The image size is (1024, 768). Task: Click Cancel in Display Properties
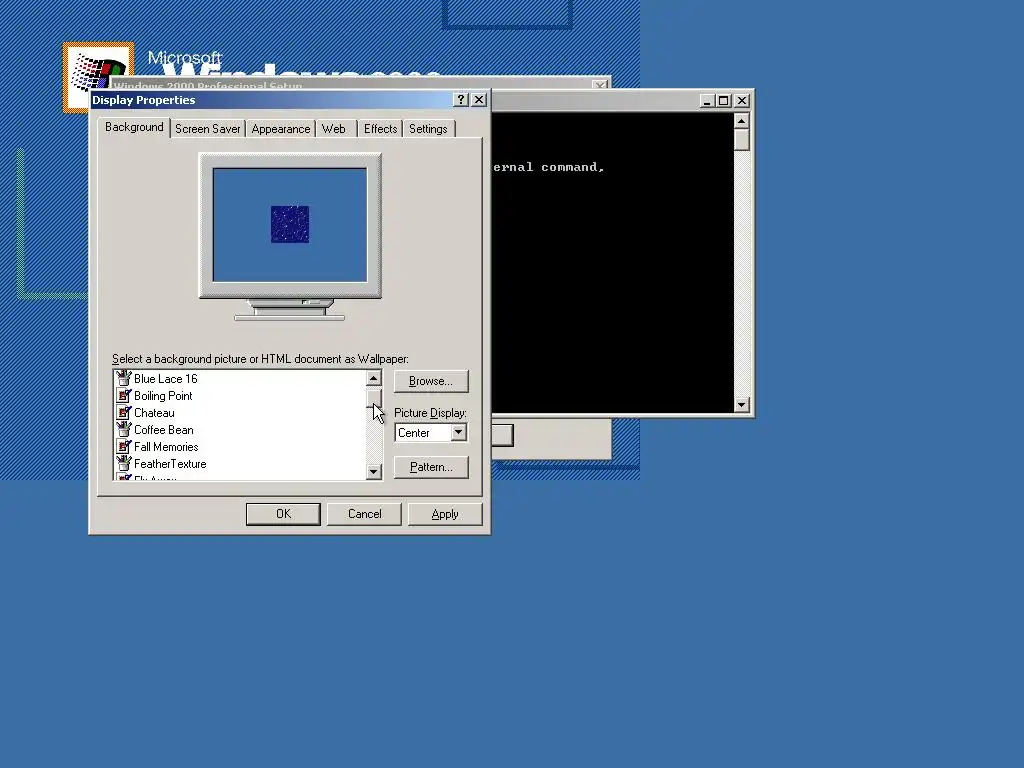tap(364, 514)
